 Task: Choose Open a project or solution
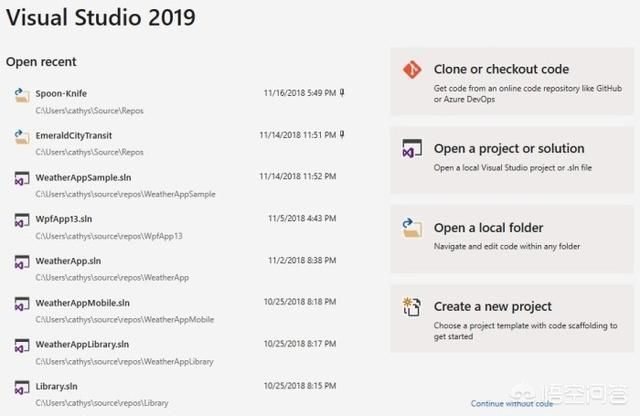click(512, 160)
